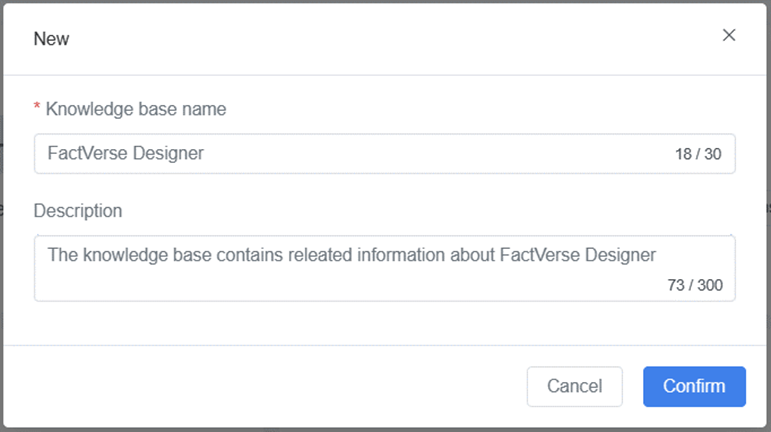Click the Knowledge base name input field

tap(350, 154)
